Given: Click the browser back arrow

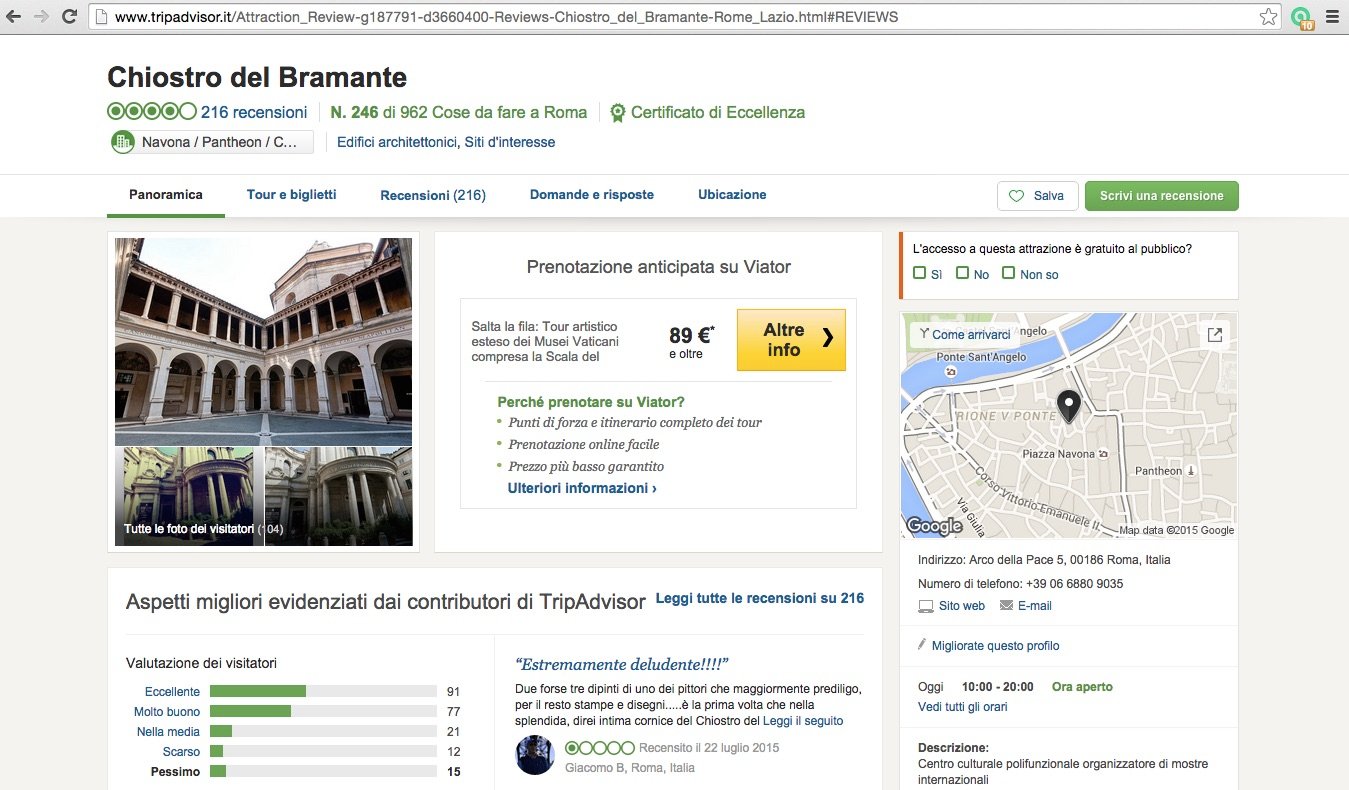Looking at the screenshot, I should tap(15, 17).
